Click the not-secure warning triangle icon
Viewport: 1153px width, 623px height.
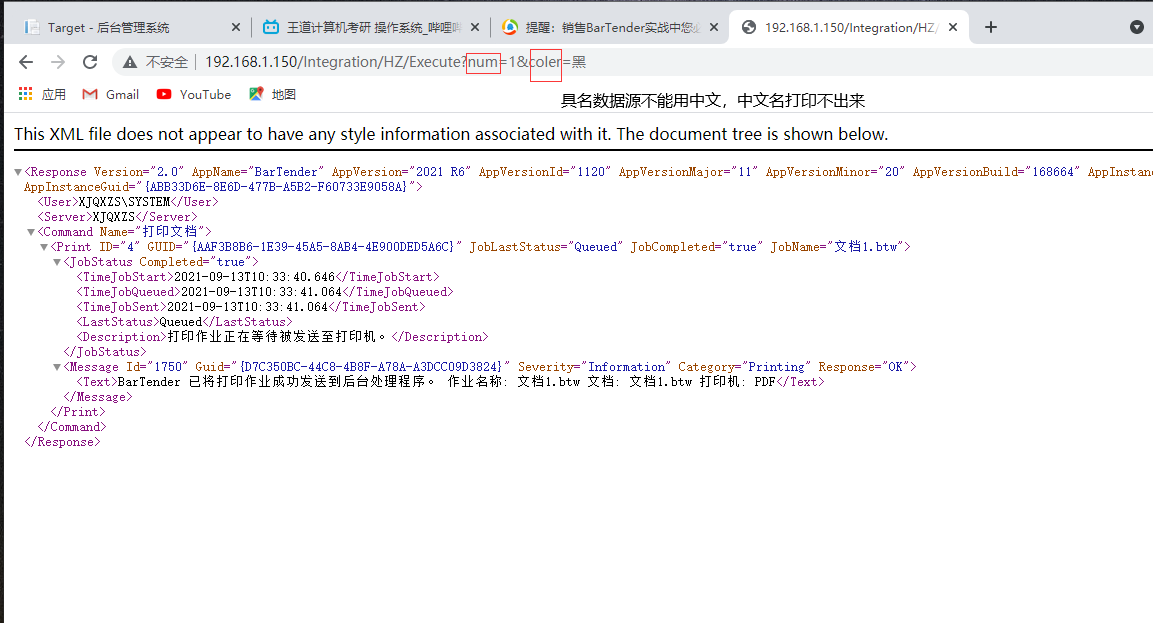point(130,62)
